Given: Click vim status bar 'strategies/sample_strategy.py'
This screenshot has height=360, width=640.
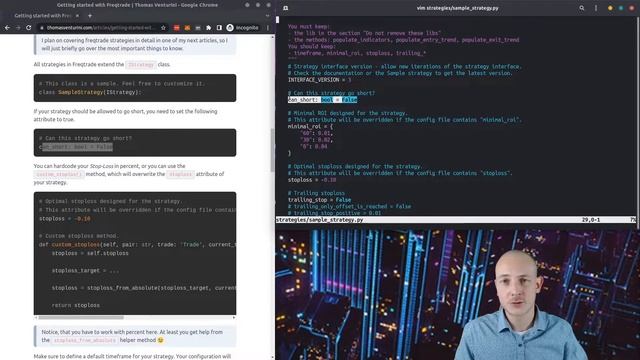Looking at the screenshot, I should 320,220.
